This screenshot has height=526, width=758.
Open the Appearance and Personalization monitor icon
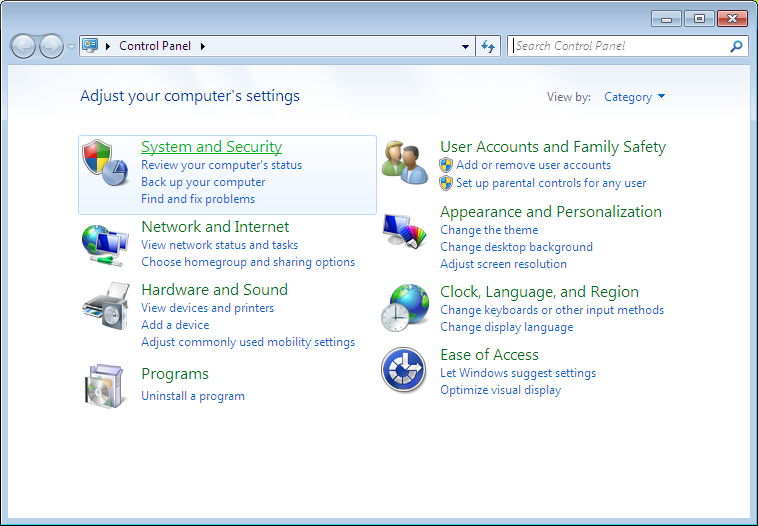click(404, 231)
